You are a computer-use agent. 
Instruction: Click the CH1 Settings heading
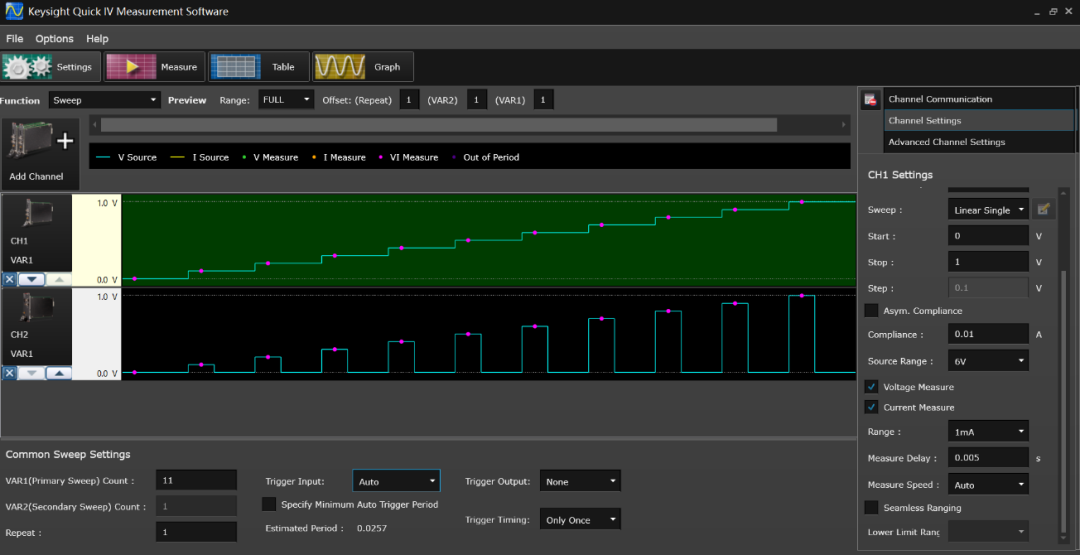[900, 175]
